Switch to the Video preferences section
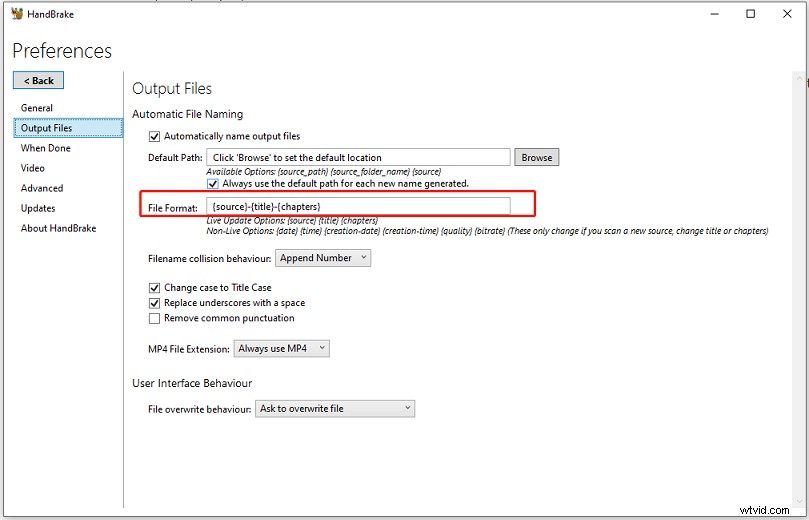 [33, 168]
